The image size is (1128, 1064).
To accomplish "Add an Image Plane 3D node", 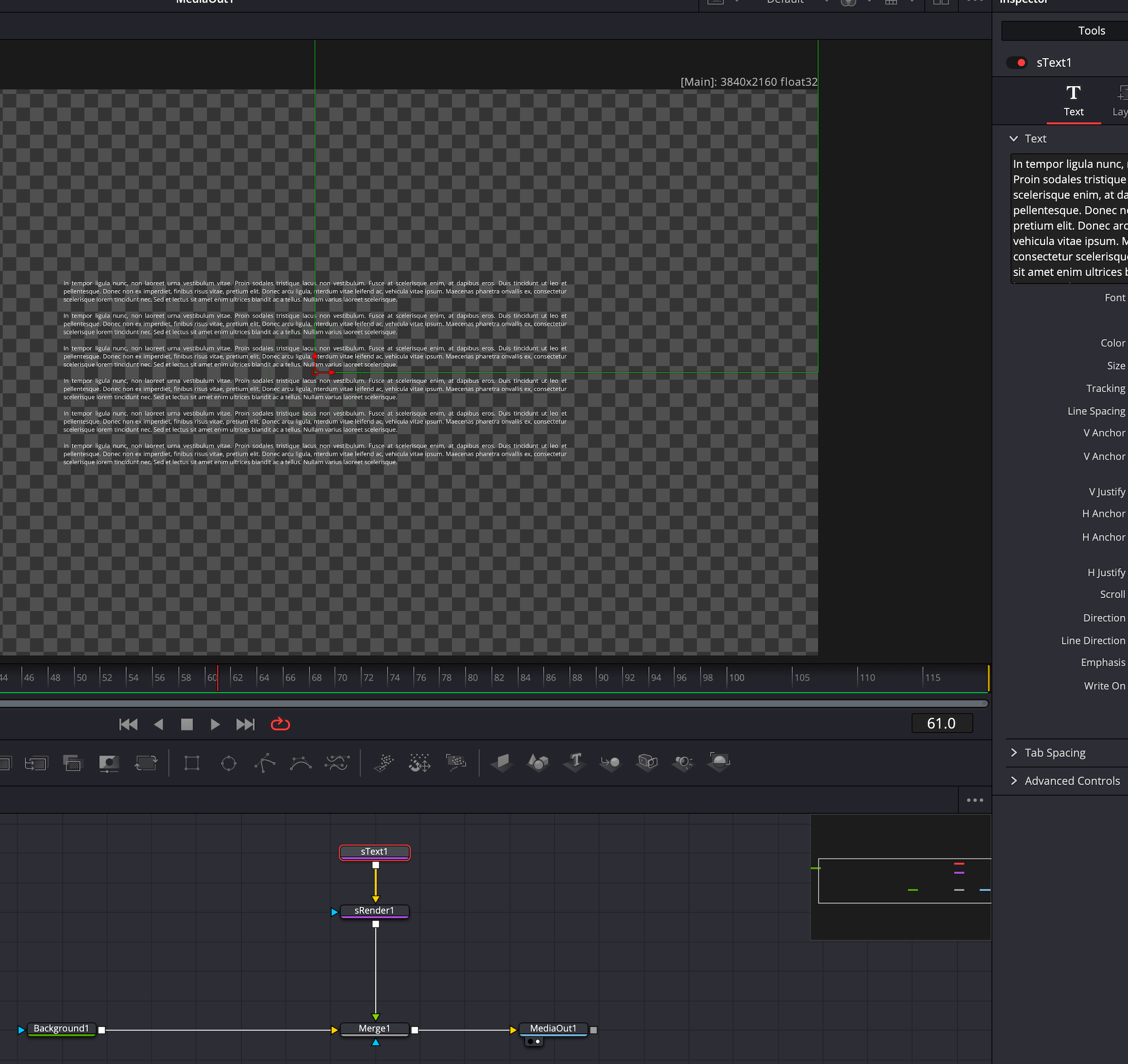I will (x=502, y=763).
